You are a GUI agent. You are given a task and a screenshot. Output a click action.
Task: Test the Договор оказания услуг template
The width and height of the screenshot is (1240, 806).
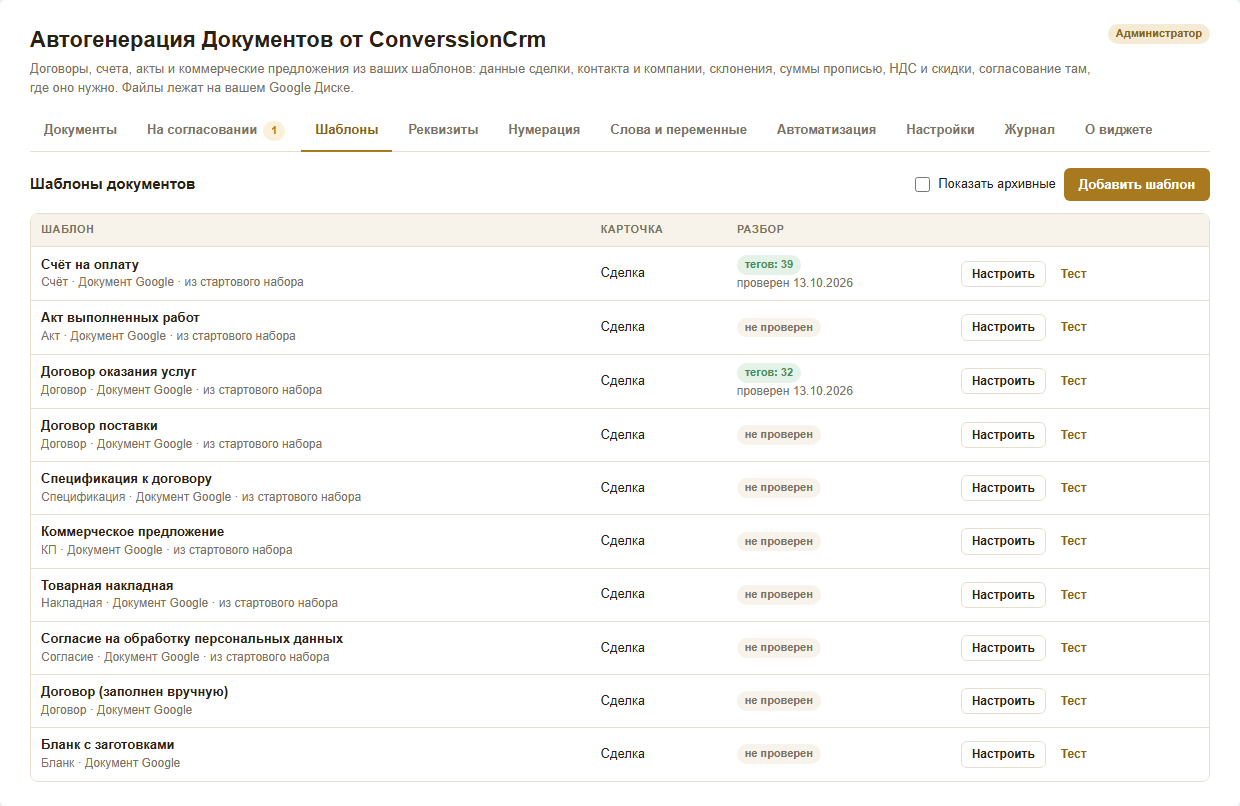coord(1073,381)
